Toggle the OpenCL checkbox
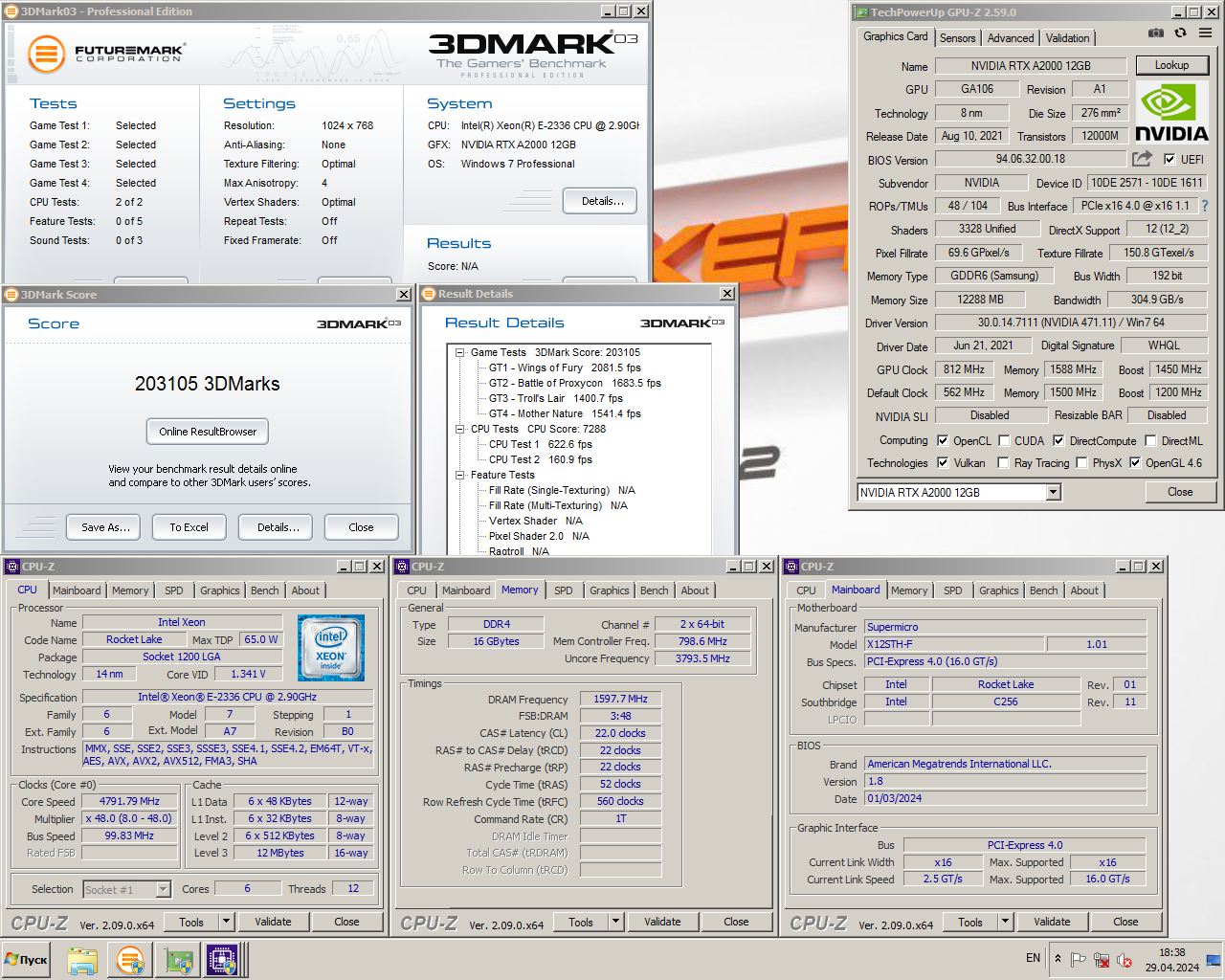Viewport: 1225px width, 980px height. coord(943,441)
